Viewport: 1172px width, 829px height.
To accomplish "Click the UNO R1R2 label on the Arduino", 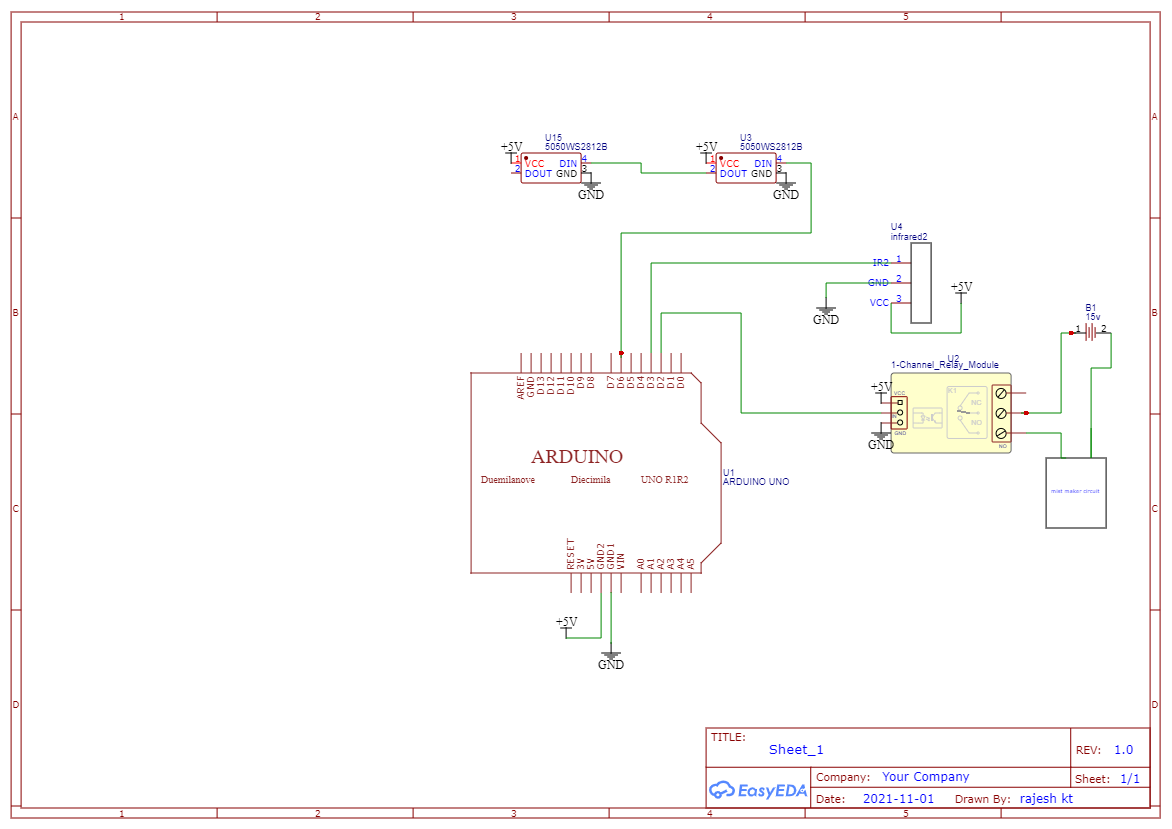I will click(x=664, y=480).
